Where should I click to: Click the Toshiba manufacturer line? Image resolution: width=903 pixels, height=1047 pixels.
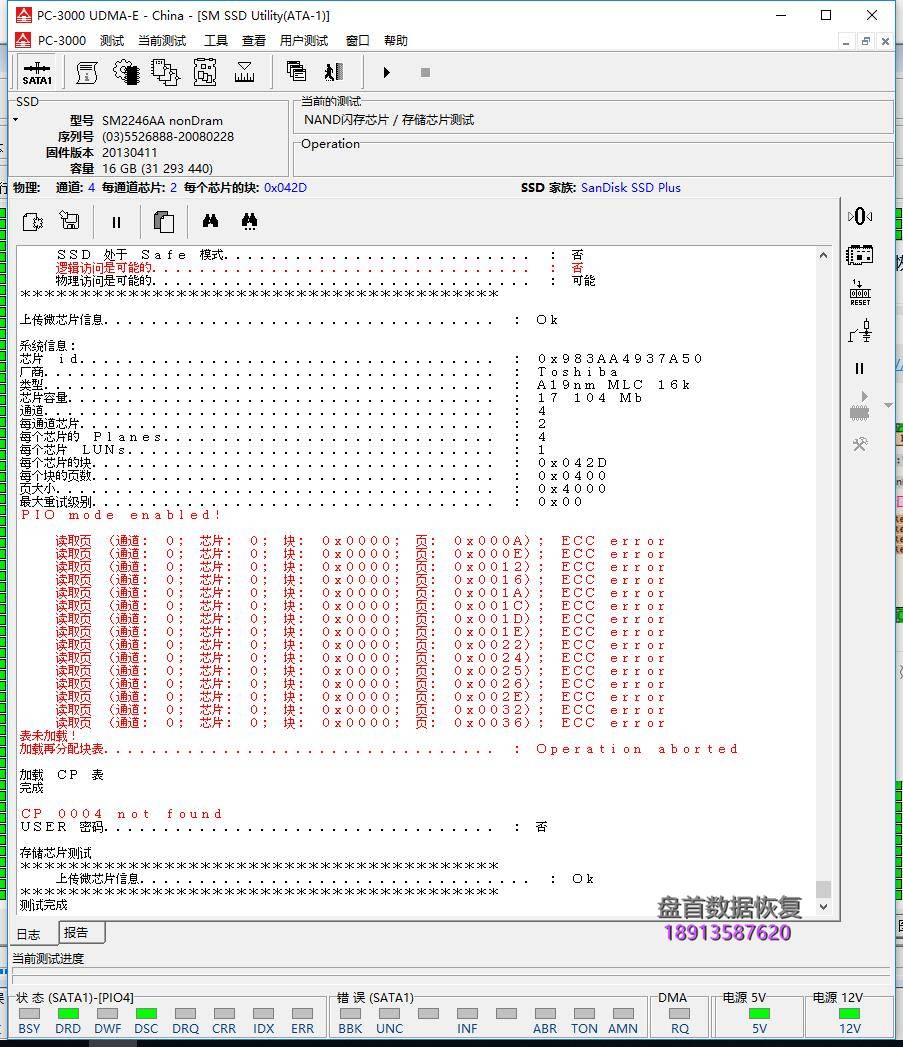coord(319,372)
